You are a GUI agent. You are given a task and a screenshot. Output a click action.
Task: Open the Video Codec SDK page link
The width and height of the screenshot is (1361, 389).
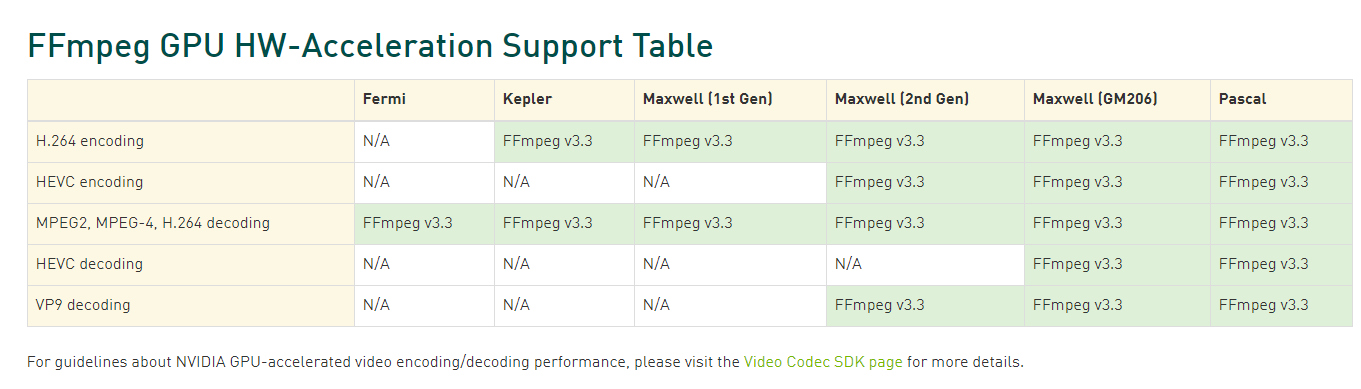823,362
